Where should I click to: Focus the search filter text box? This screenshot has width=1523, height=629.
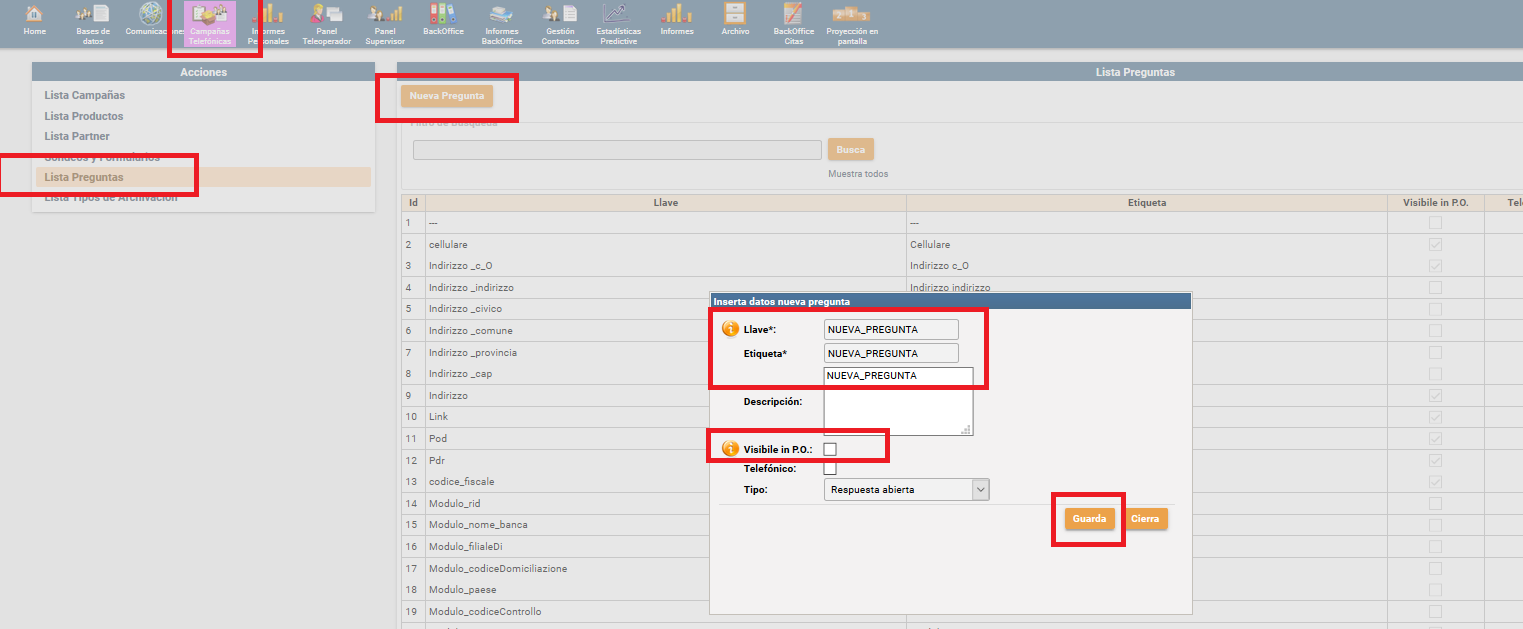[617, 150]
